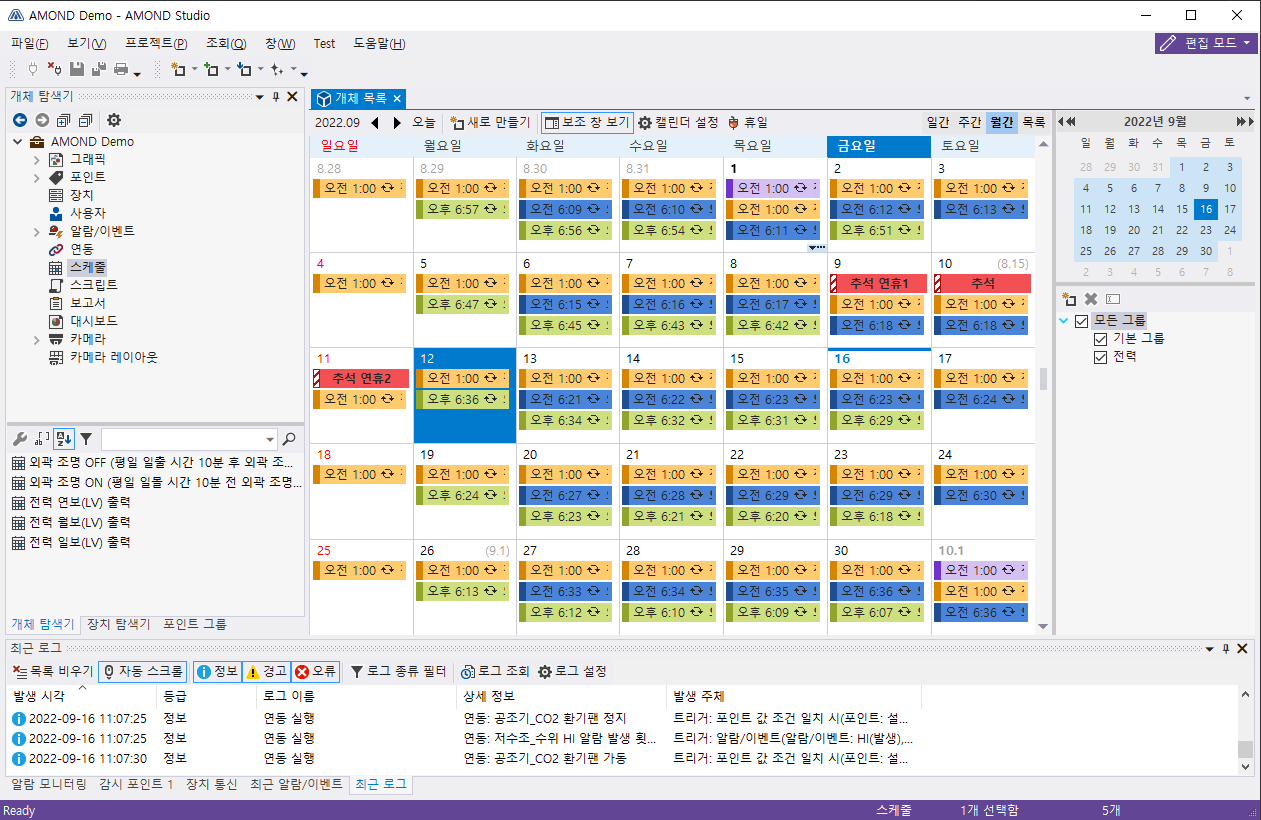Click the red 추석 holiday bar
This screenshot has height=820, width=1261.
click(981, 284)
